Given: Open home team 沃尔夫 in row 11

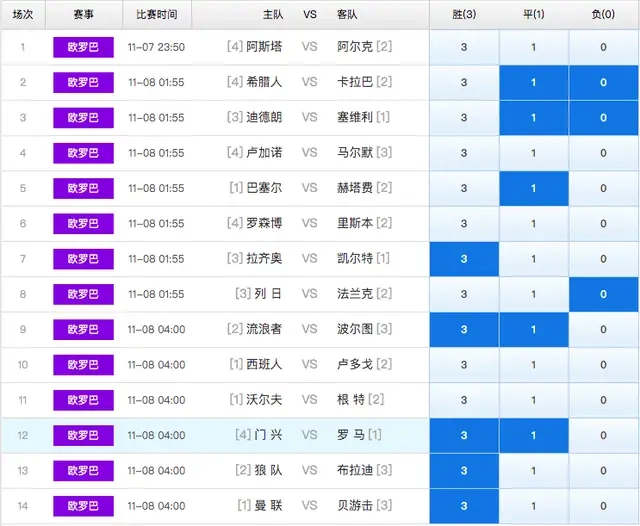Looking at the screenshot, I should 264,400.
